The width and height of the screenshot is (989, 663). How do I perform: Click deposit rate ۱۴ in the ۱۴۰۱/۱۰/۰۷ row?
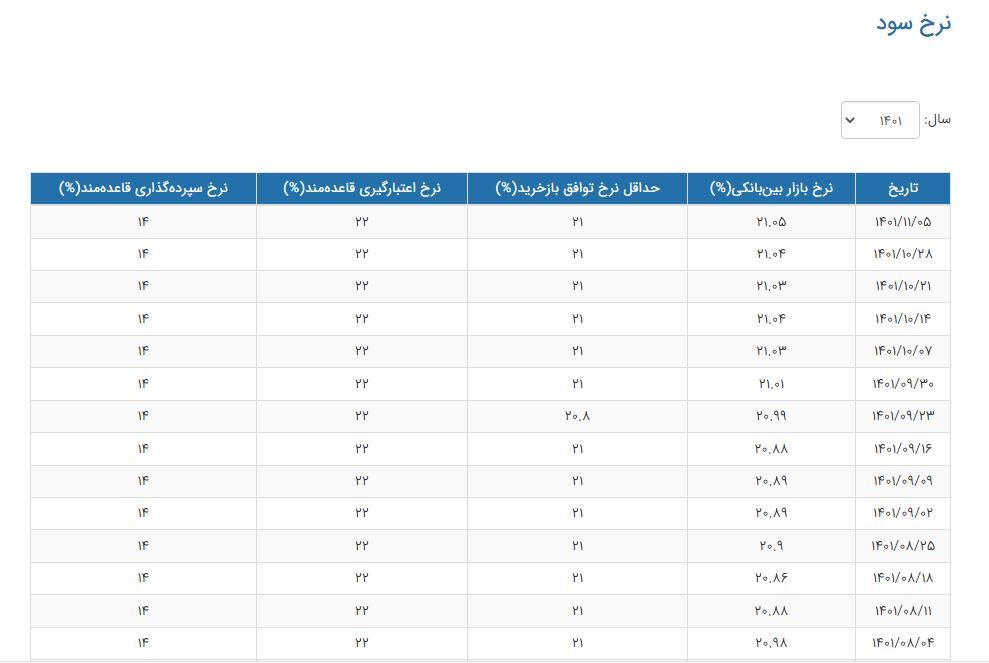coord(143,351)
